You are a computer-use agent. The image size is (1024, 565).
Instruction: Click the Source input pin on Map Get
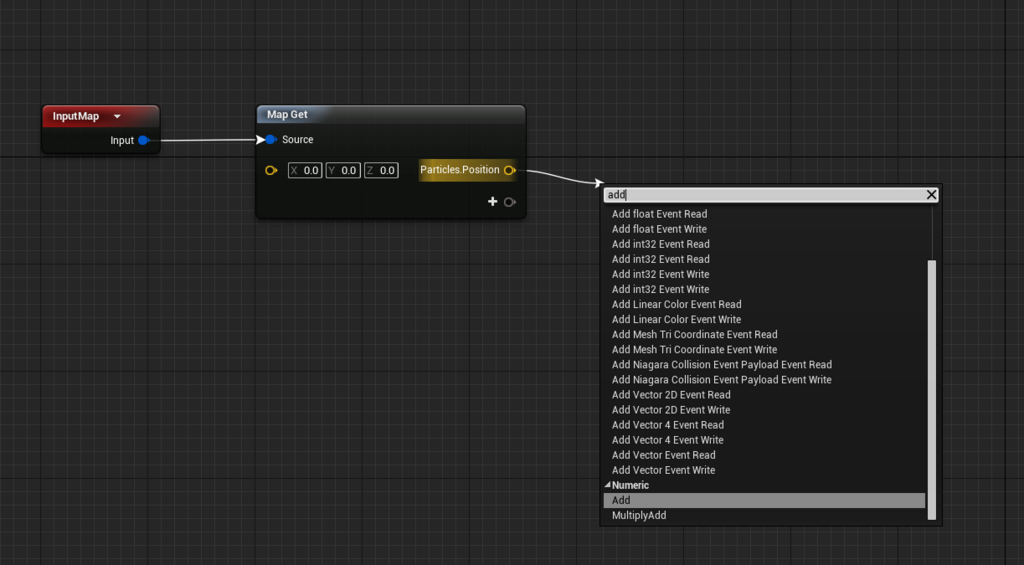tap(270, 140)
